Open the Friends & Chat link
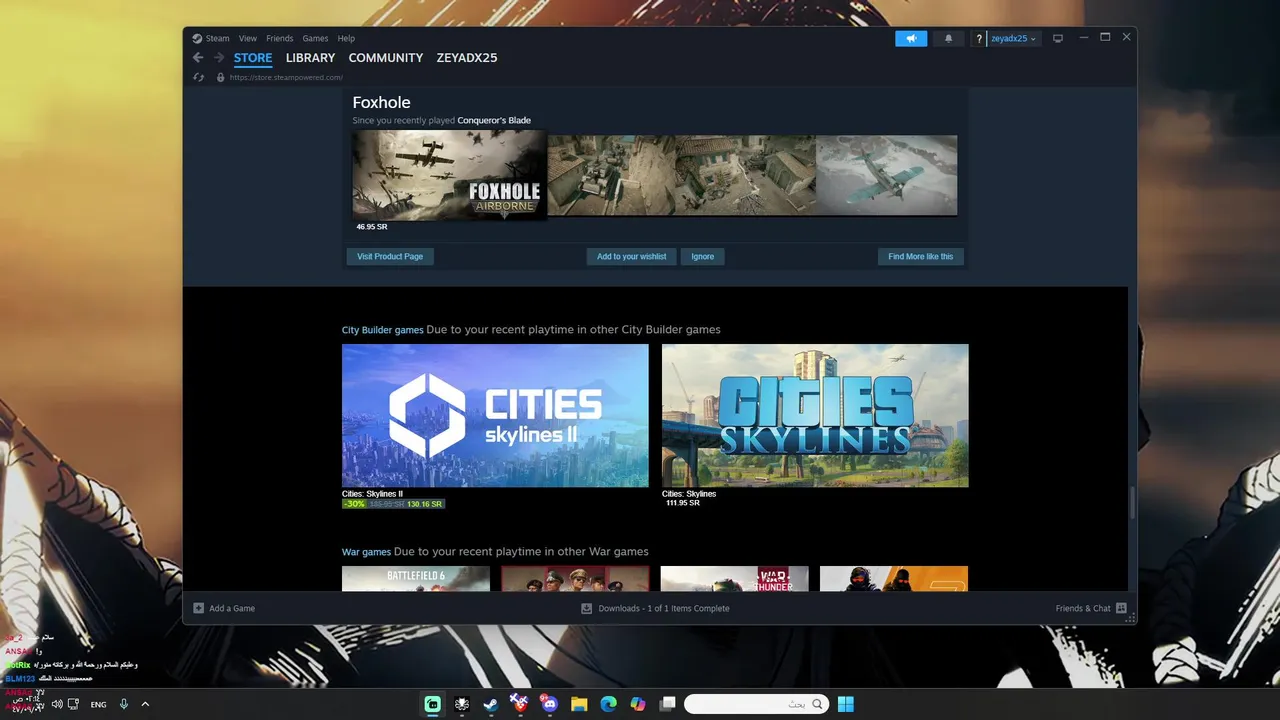Image resolution: width=1280 pixels, height=720 pixels. [1083, 608]
